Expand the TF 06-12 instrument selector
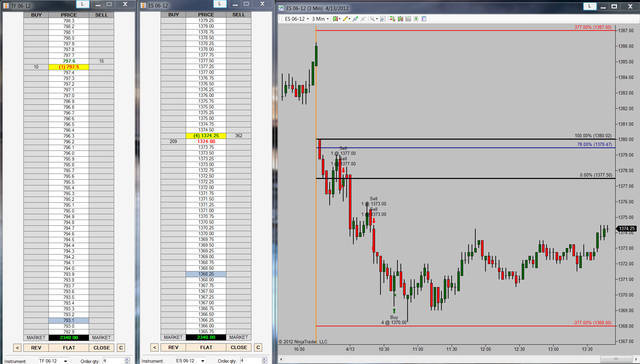This screenshot has height=364, width=640. click(52, 361)
